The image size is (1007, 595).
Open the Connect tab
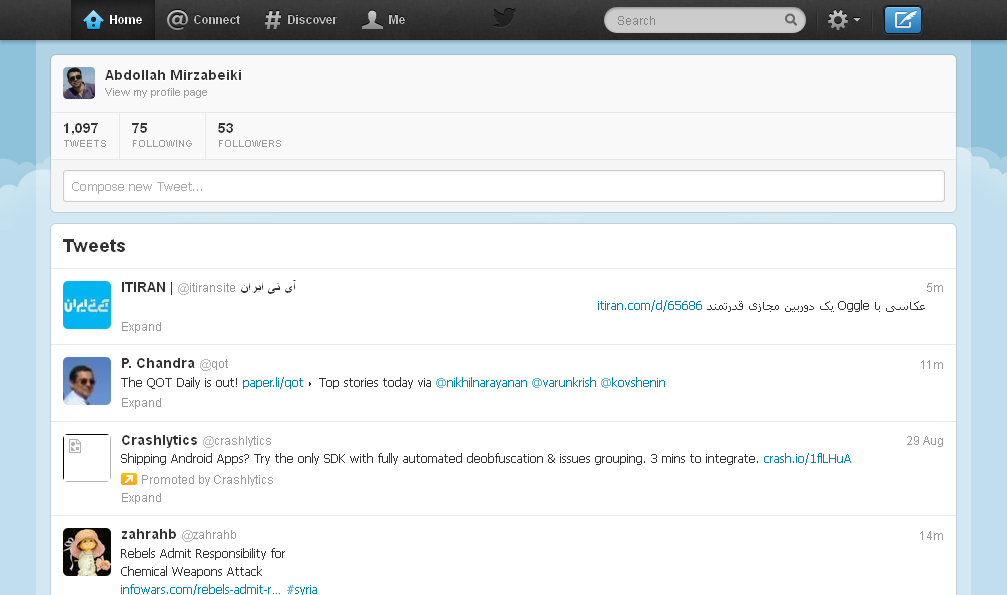click(x=204, y=20)
